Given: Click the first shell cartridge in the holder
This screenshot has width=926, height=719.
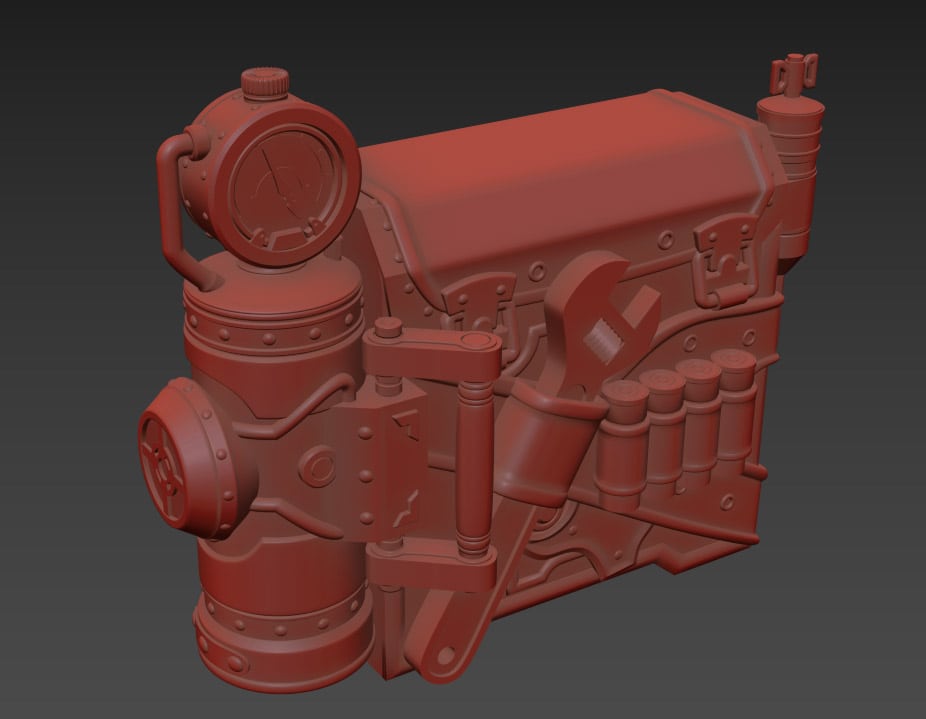Looking at the screenshot, I should (x=622, y=443).
